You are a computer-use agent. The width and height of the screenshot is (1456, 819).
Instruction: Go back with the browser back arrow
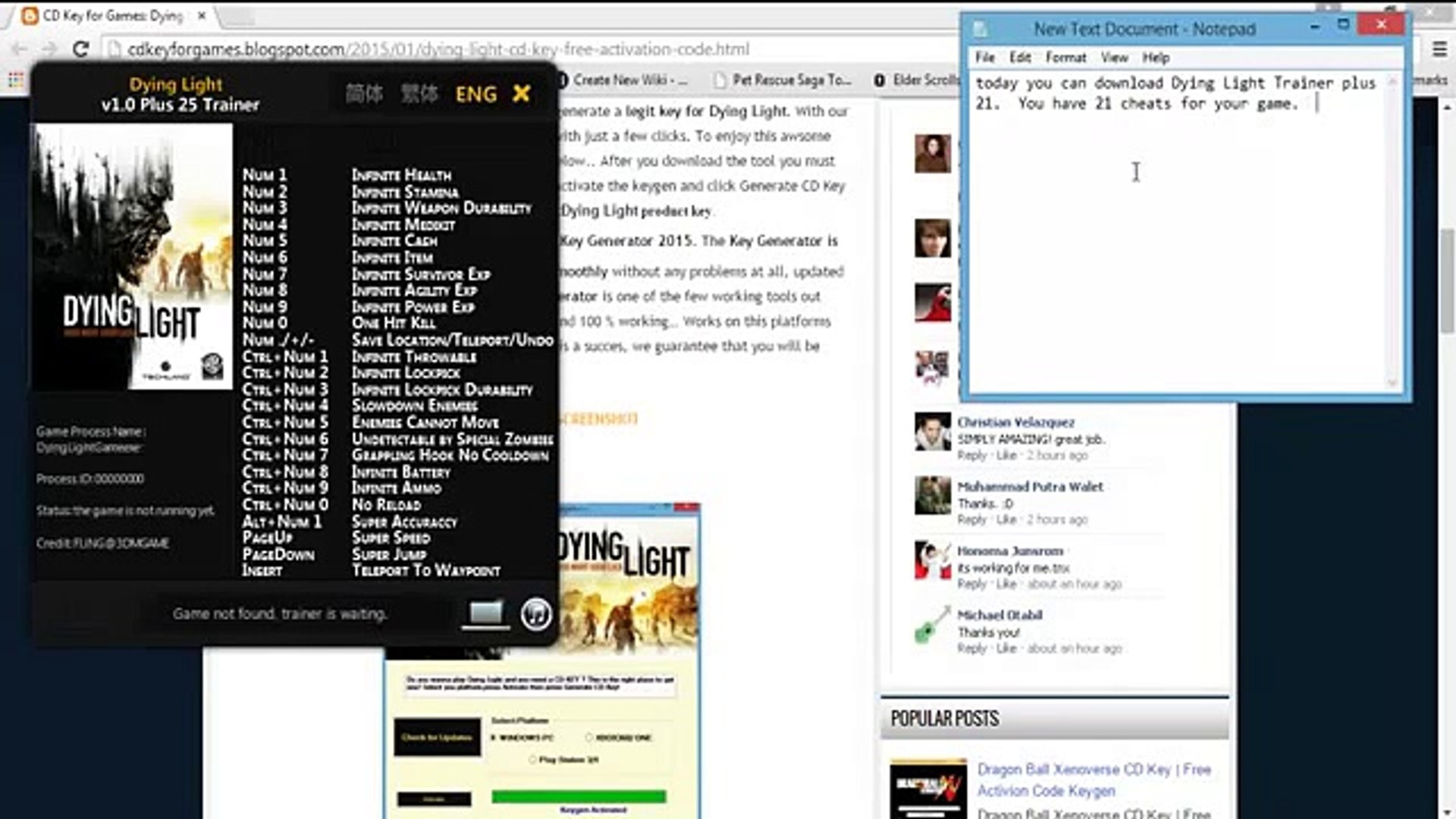point(20,49)
